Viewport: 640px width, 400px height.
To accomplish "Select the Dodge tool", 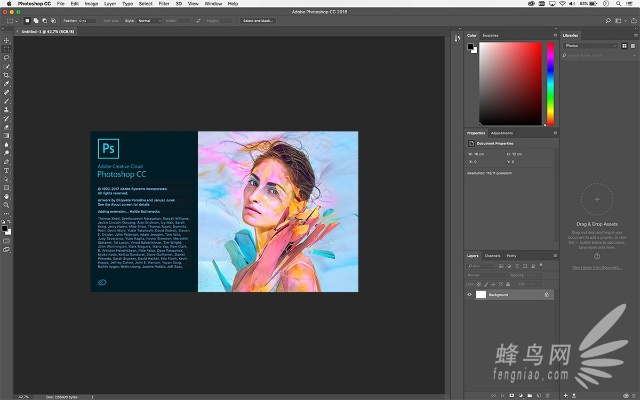I will click(6, 153).
